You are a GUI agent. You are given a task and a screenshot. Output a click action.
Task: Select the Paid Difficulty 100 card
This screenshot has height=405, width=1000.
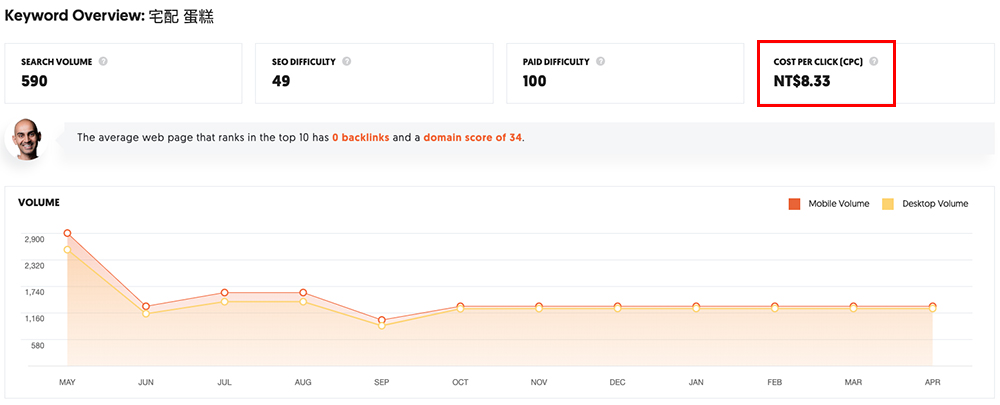coord(626,73)
